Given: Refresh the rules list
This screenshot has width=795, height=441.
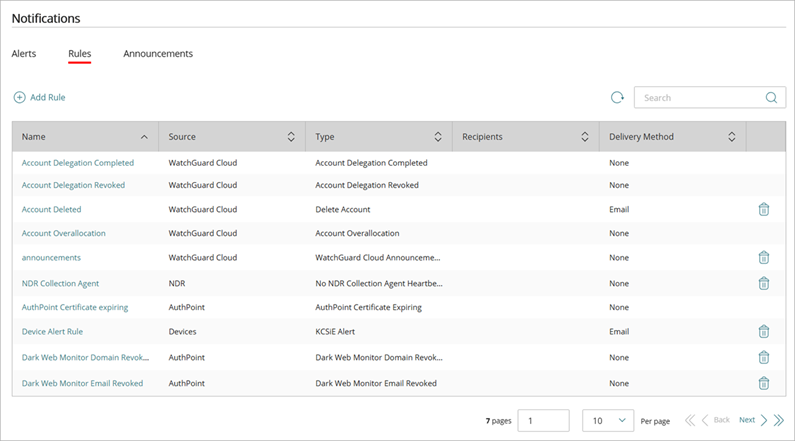Looking at the screenshot, I should [617, 97].
